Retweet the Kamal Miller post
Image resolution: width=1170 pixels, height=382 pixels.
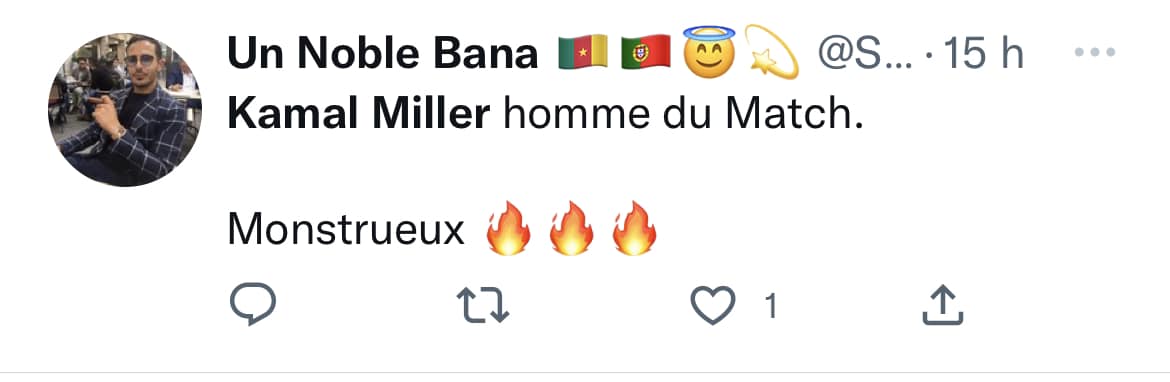pos(482,306)
